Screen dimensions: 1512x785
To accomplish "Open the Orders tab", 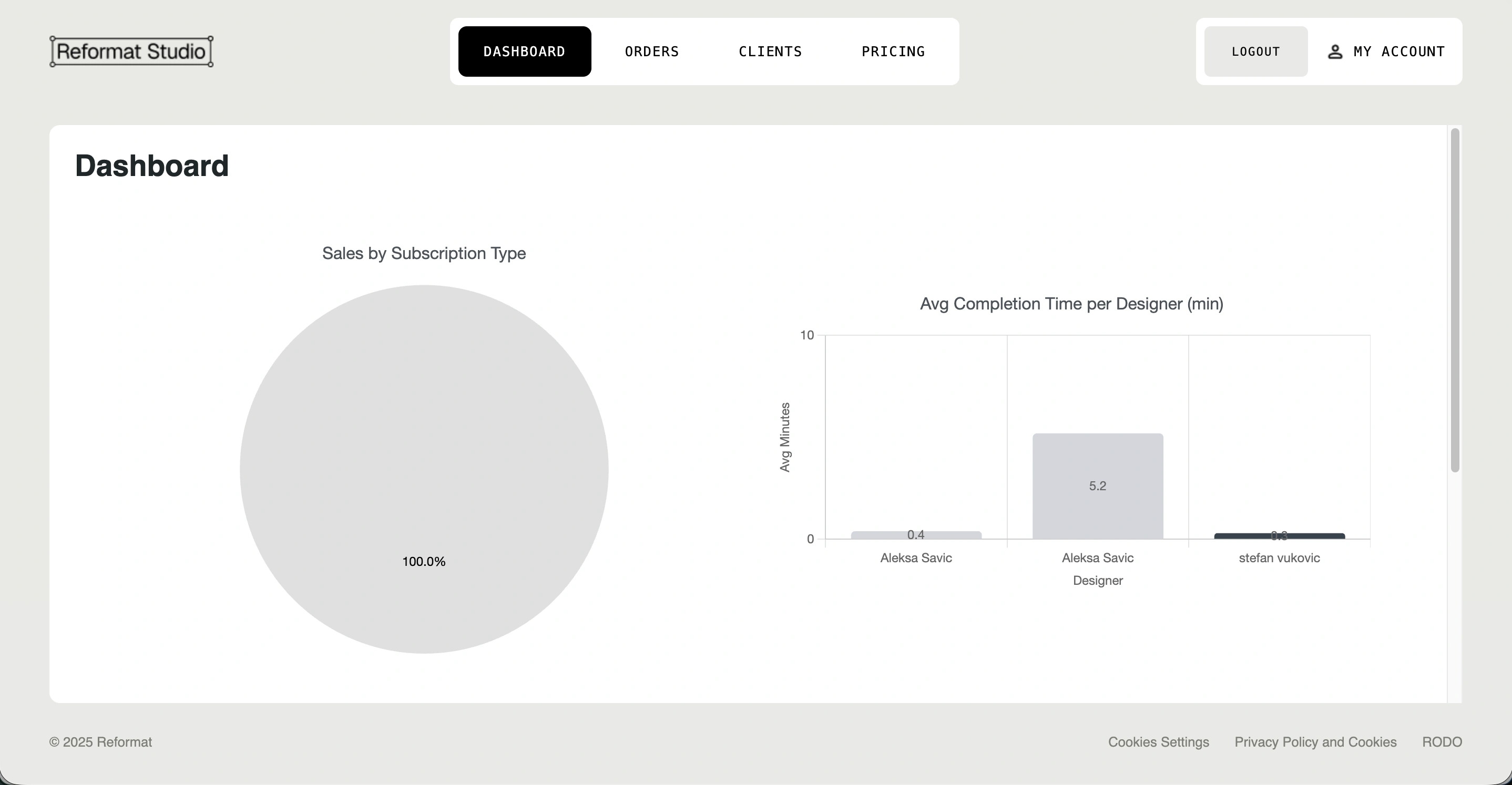I will pyautogui.click(x=651, y=51).
